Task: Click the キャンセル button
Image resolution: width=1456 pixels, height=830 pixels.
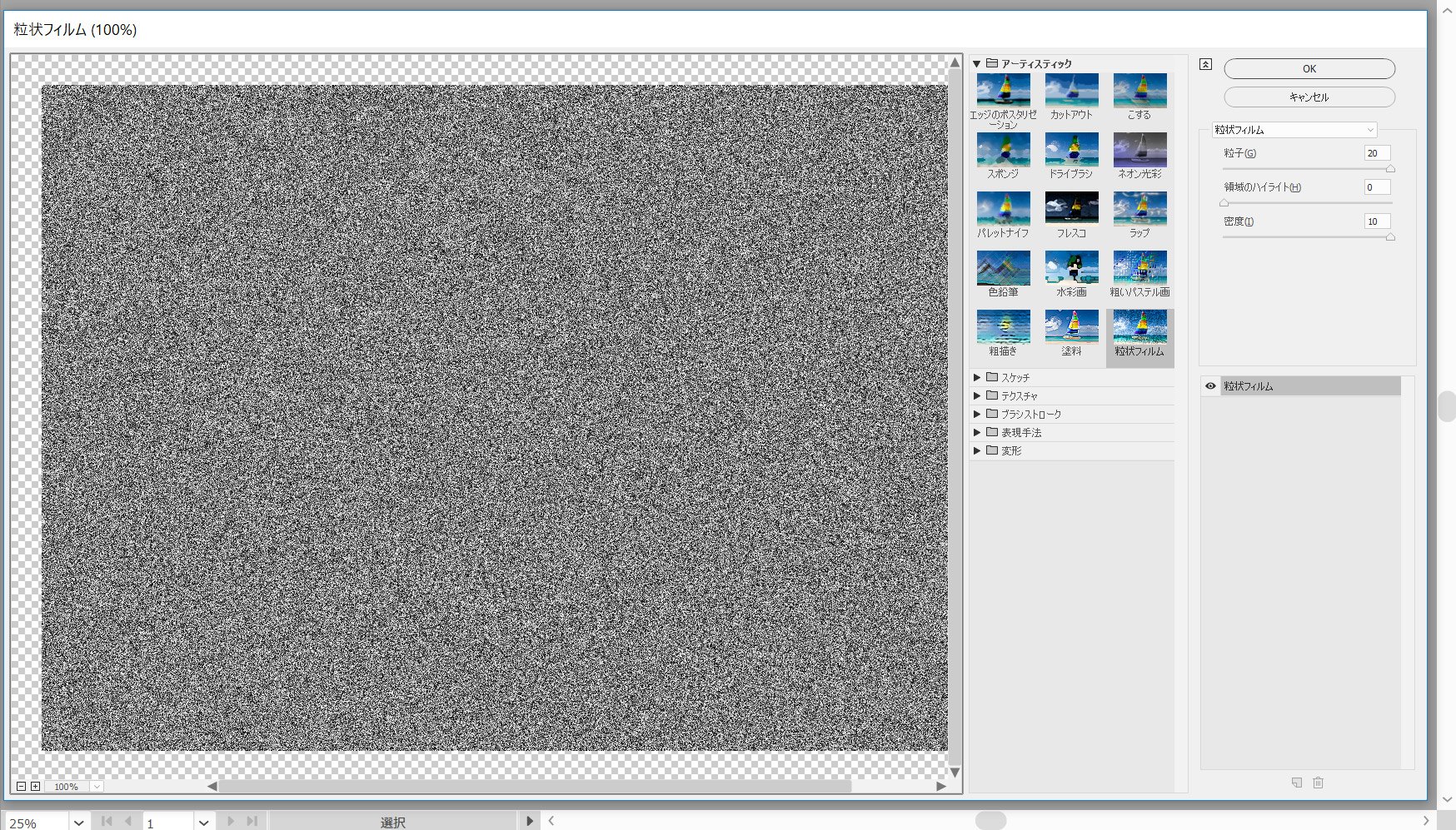Action: 1309,97
